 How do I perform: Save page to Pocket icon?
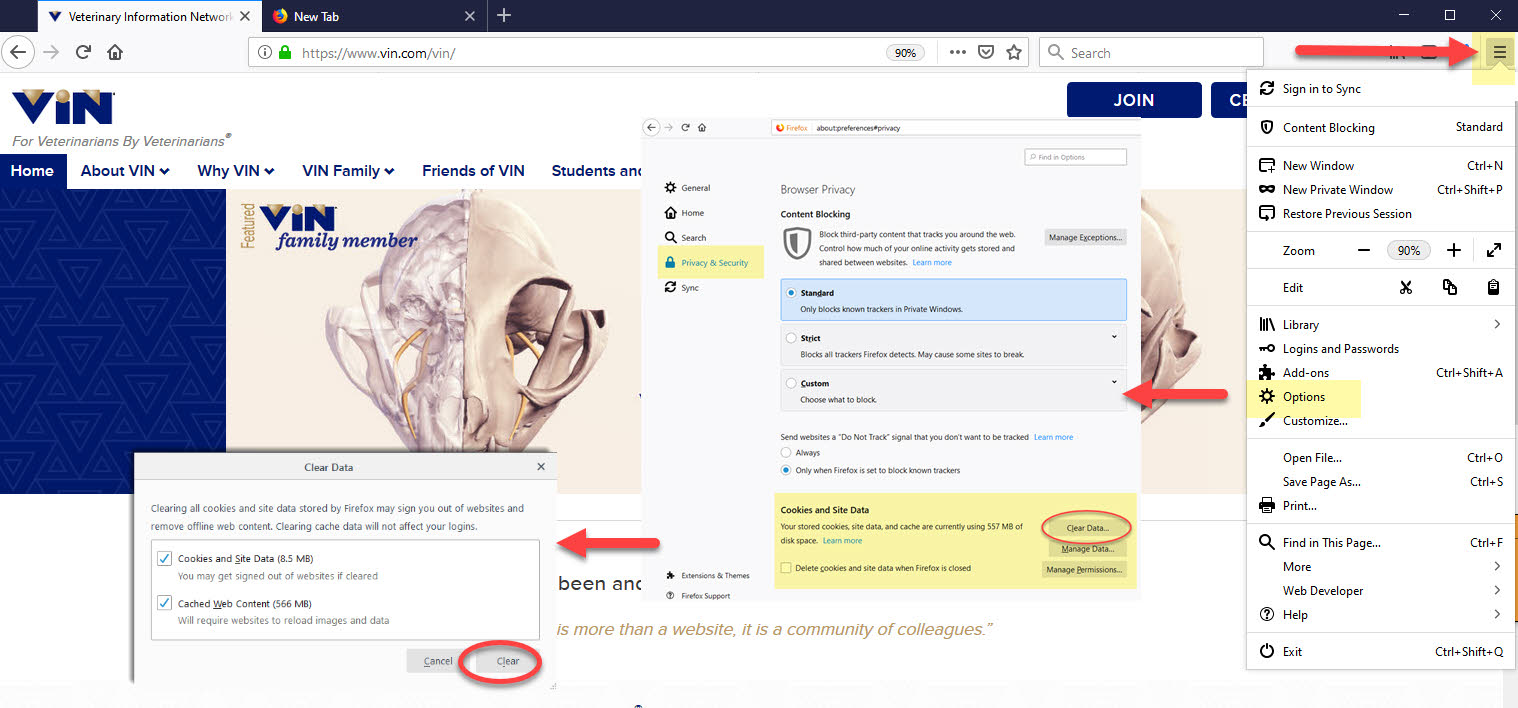tap(986, 52)
